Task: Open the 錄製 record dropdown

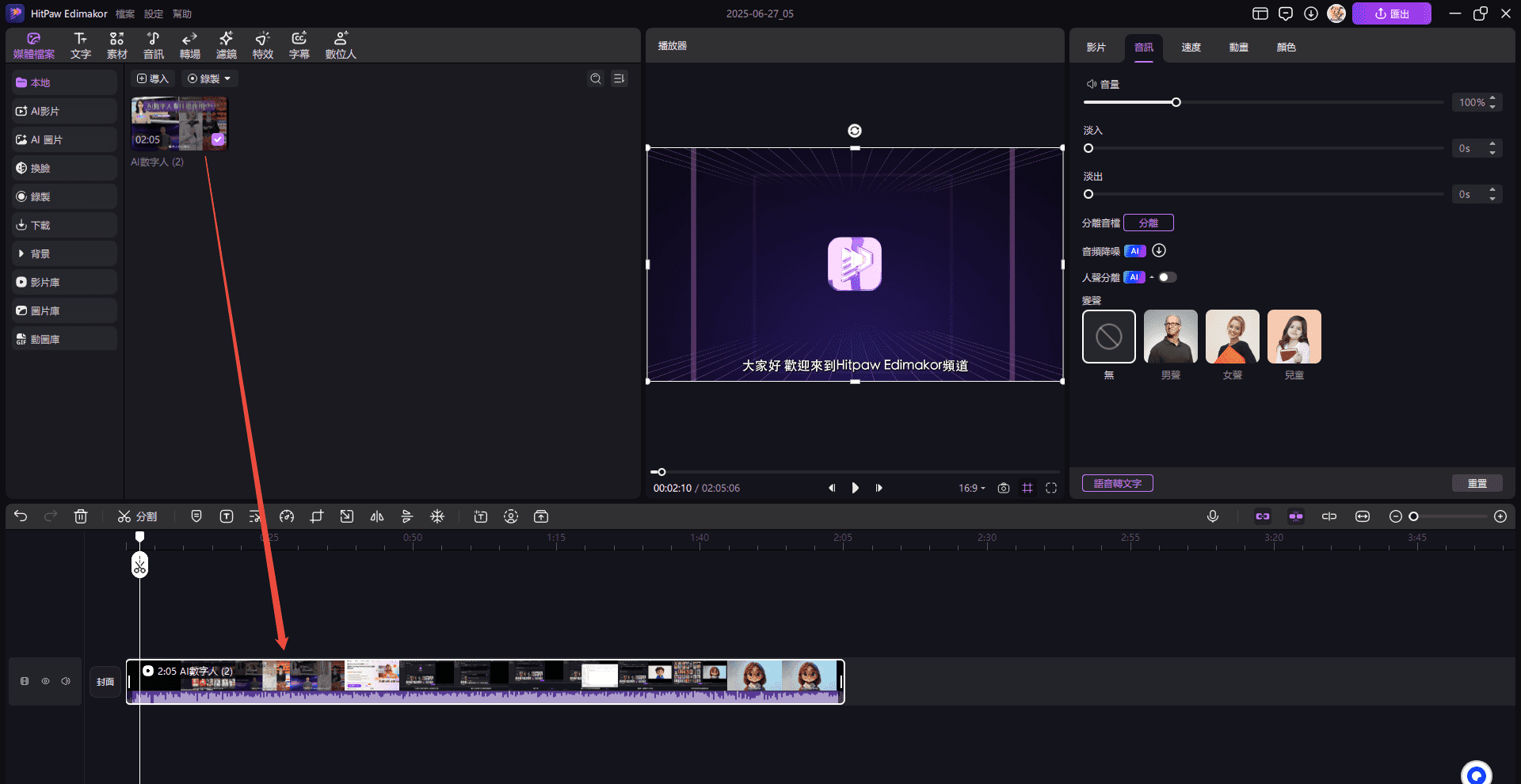Action: 210,78
